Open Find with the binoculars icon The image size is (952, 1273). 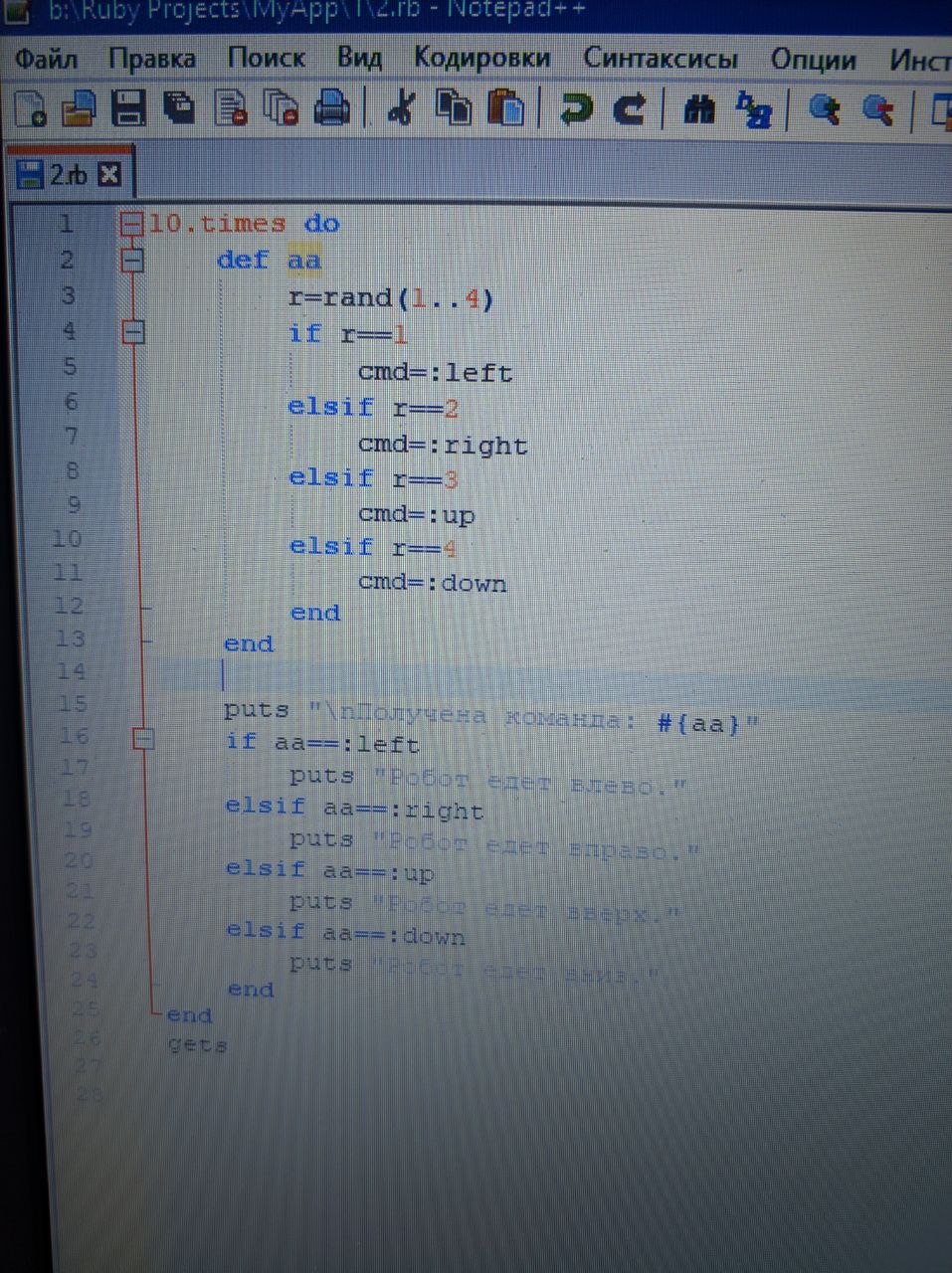coord(699,107)
